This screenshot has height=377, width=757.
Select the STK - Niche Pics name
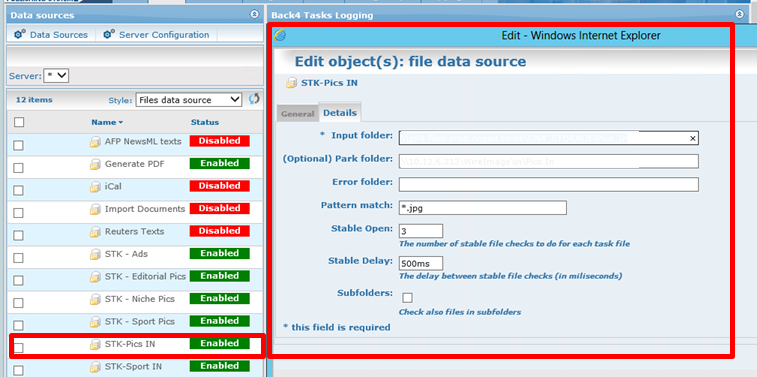click(x=140, y=299)
